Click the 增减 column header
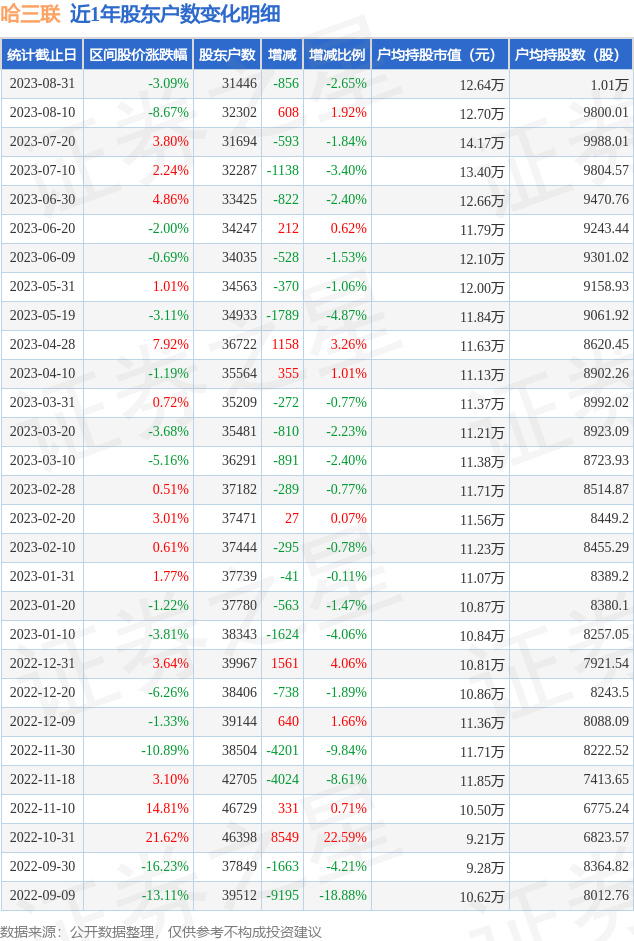634x941 pixels. [282, 55]
